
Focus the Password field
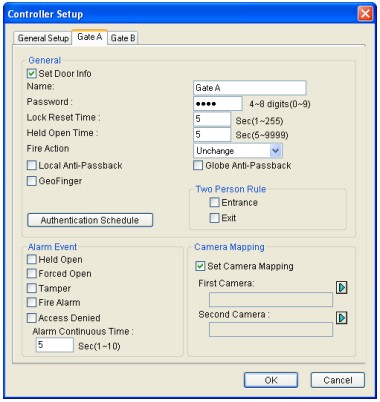pos(218,104)
